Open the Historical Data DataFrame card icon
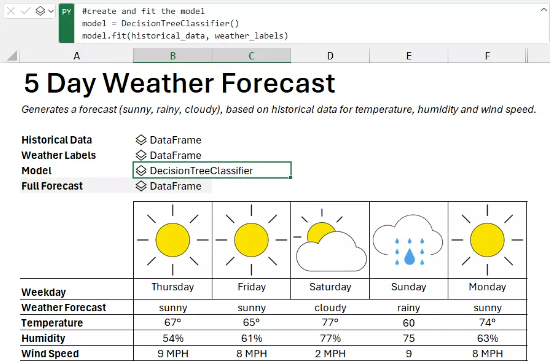The width and height of the screenshot is (550, 361). (x=141, y=140)
